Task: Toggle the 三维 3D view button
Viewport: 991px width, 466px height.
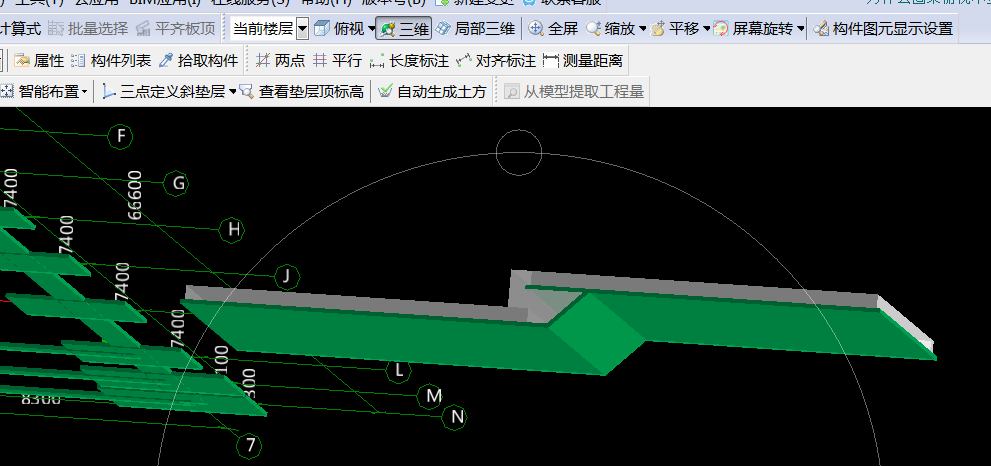Action: [404, 28]
